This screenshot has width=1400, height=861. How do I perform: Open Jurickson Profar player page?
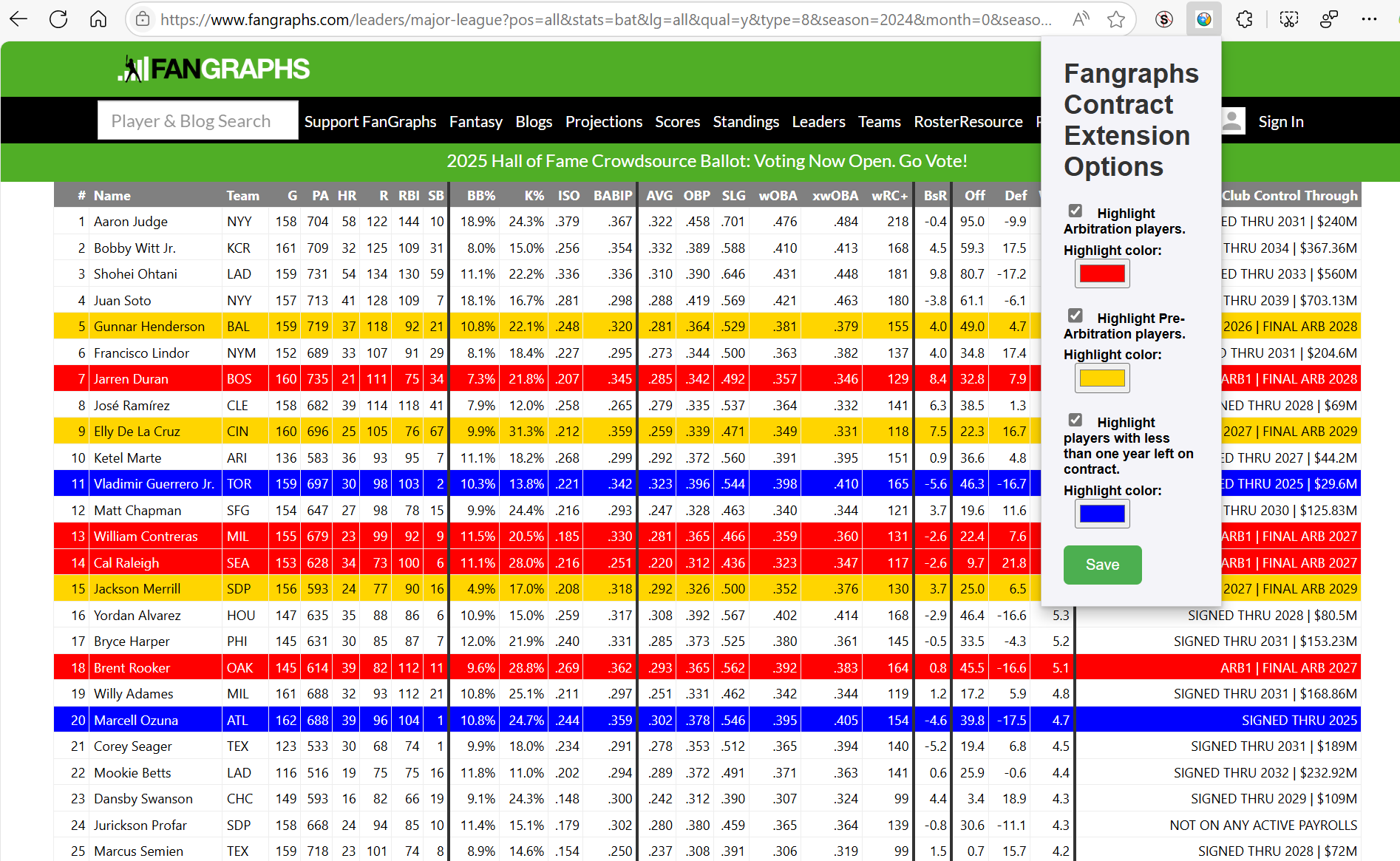click(x=140, y=825)
